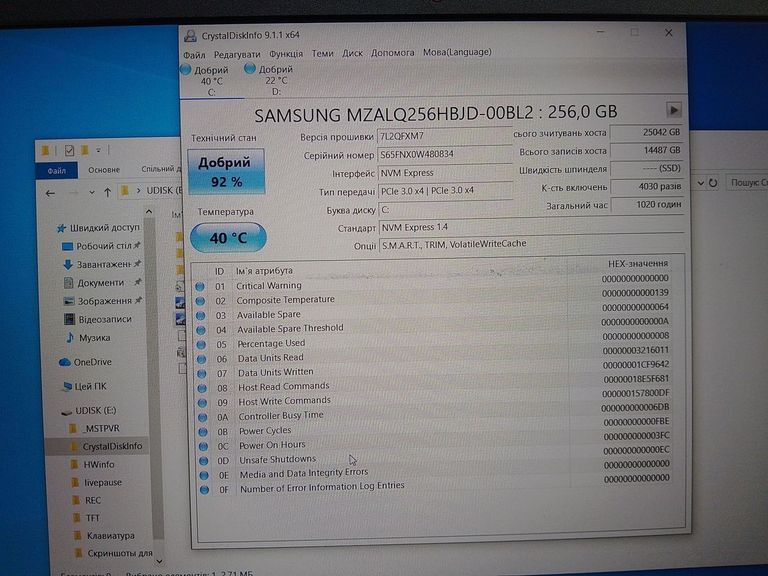Click the status dot for Power Cycles
768x576 pixels.
(x=203, y=432)
